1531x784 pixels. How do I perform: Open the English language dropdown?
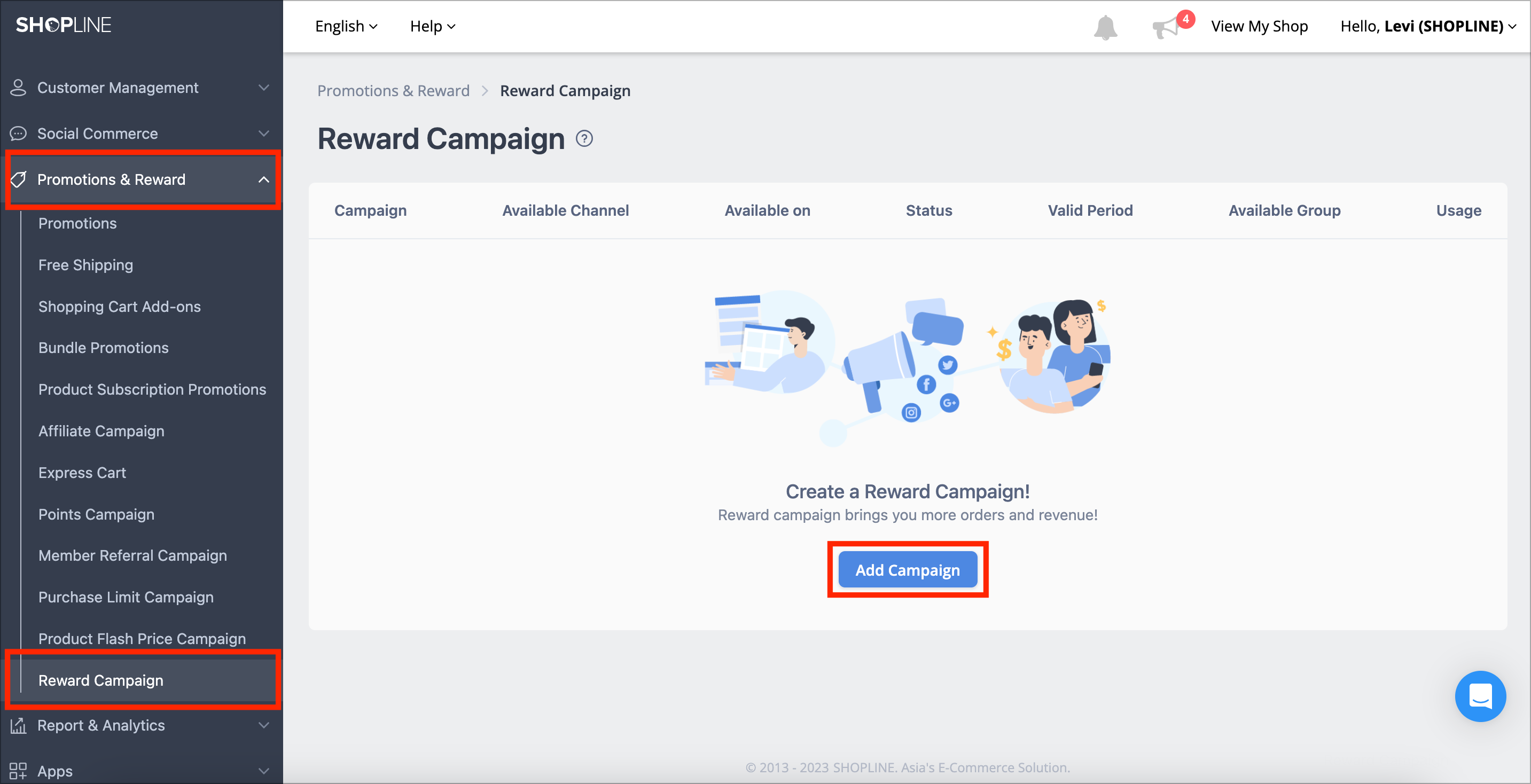346,26
